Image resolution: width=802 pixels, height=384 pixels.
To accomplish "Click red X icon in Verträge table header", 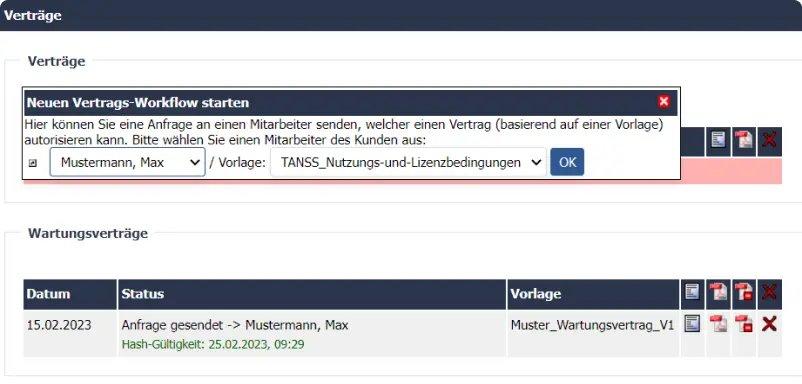I will click(769, 139).
